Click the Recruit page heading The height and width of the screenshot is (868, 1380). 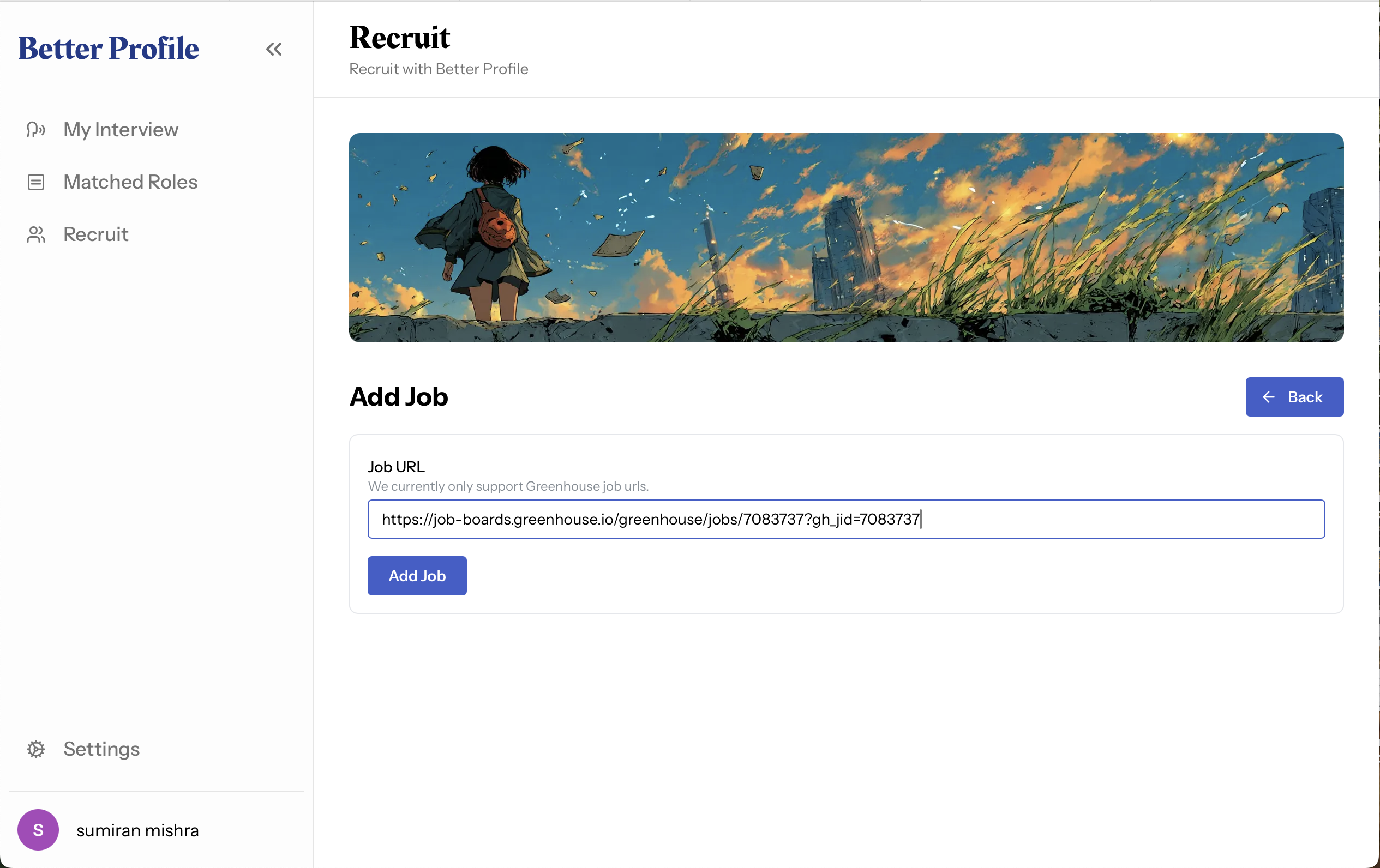pyautogui.click(x=399, y=38)
